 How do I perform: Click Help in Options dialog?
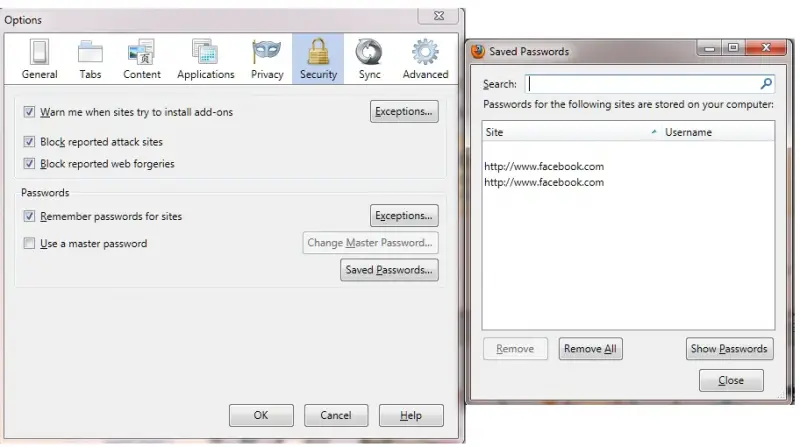[411, 415]
